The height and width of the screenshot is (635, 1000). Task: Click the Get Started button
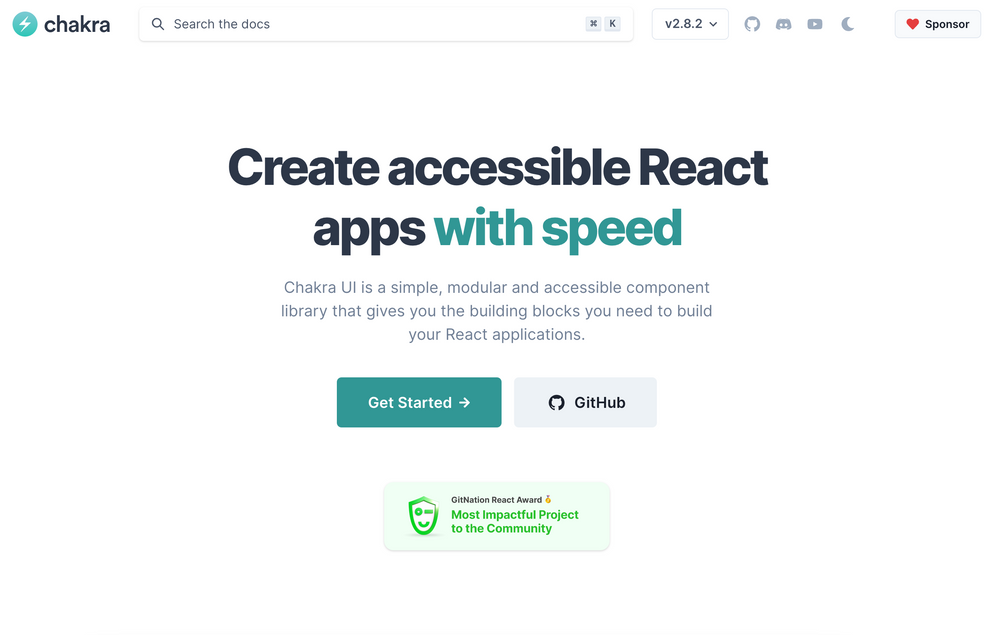pos(419,402)
